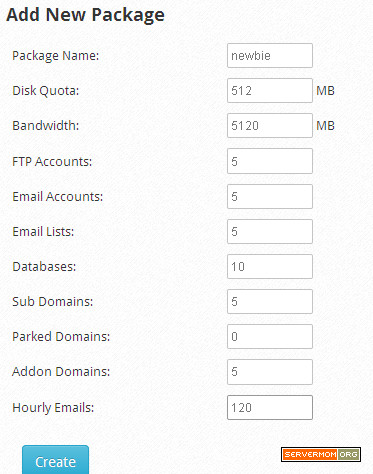
Task: Click the Addon Domains input field
Action: pos(270,372)
